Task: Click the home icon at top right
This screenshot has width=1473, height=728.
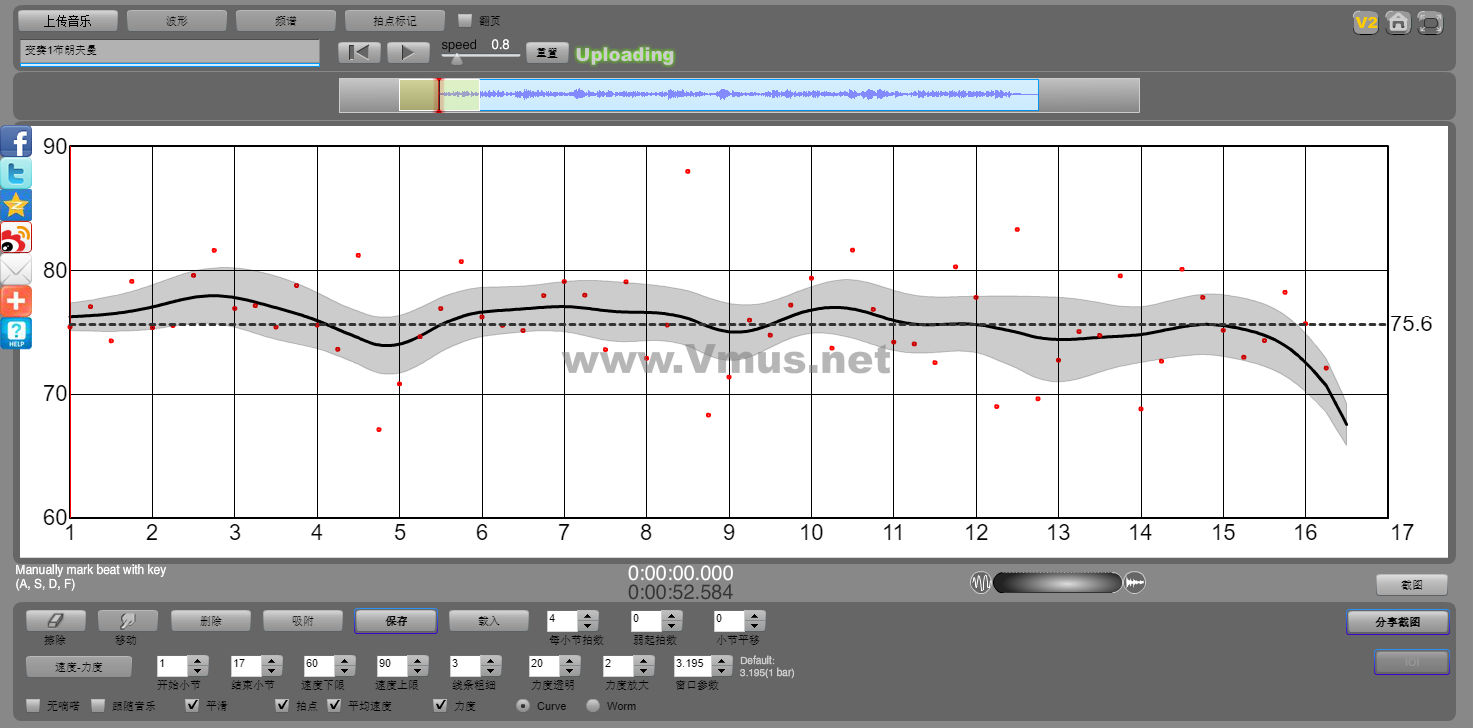Action: click(1398, 22)
